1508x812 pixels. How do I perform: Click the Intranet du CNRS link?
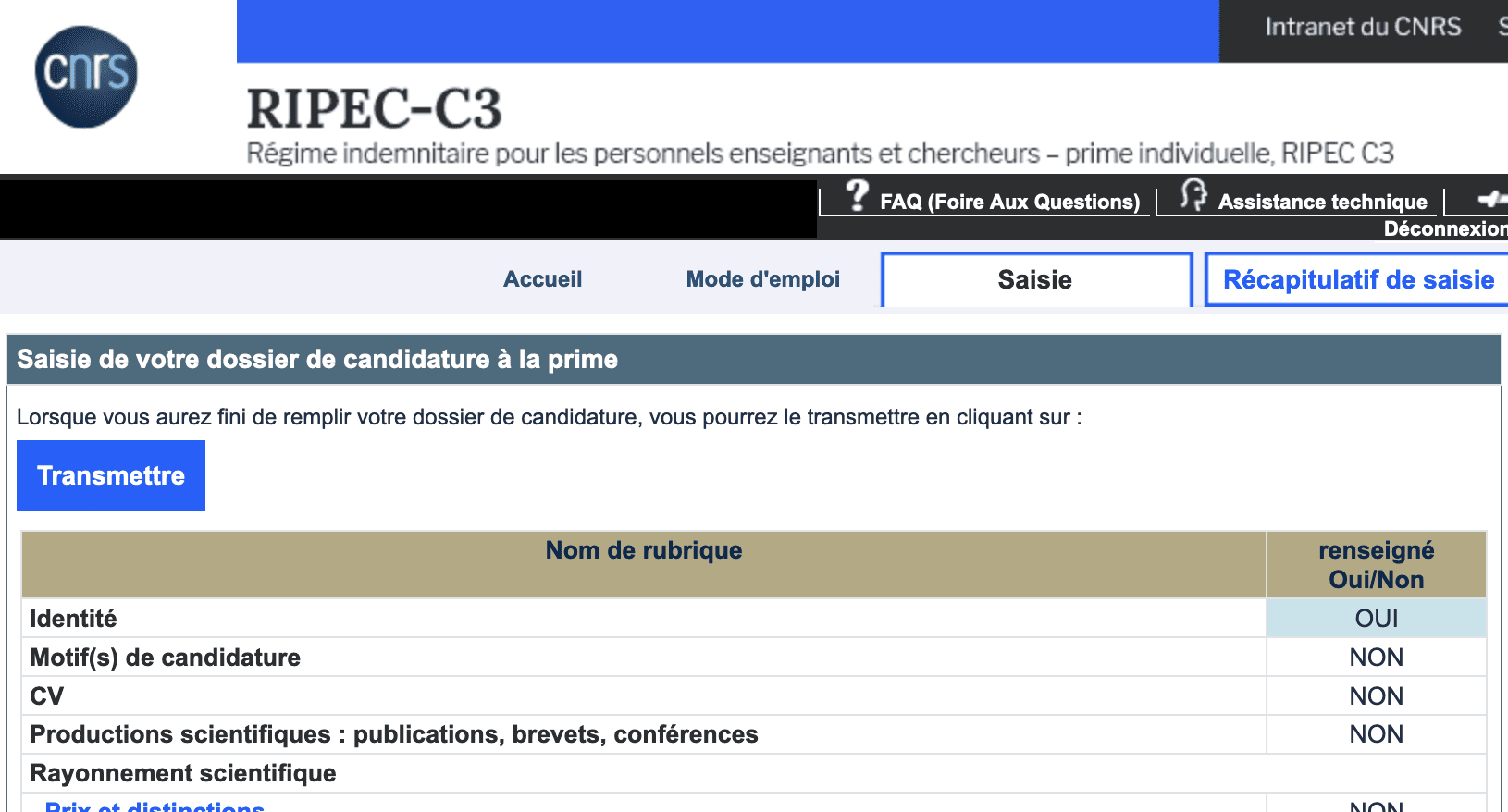[1363, 27]
